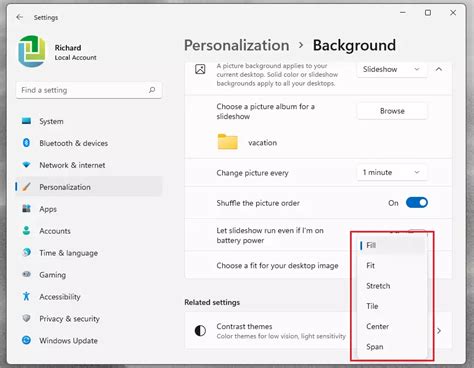Open Contrast themes chevron arrow
The height and width of the screenshot is (368, 474).
click(x=439, y=331)
